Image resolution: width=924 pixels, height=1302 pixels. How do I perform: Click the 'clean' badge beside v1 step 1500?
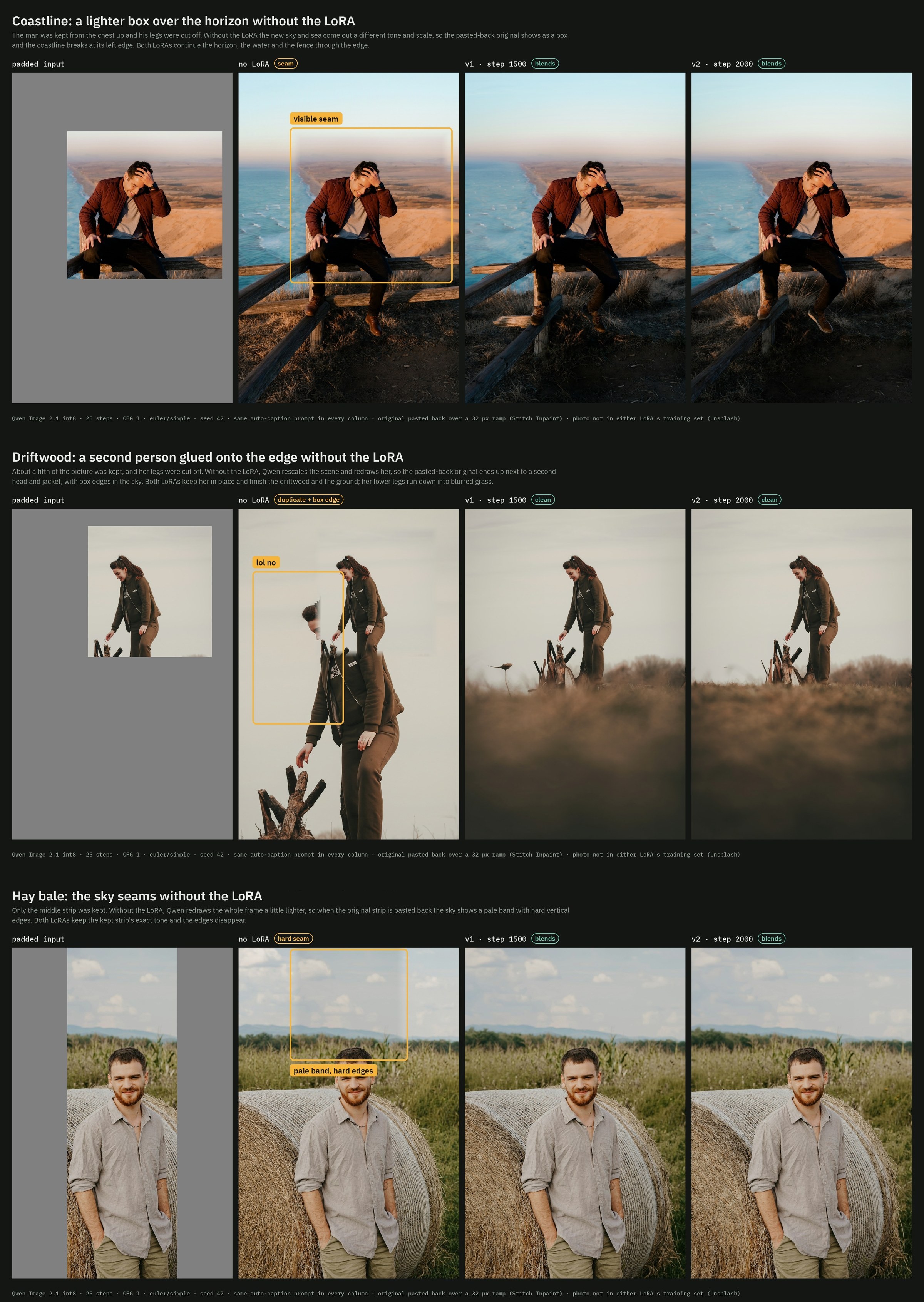click(543, 500)
